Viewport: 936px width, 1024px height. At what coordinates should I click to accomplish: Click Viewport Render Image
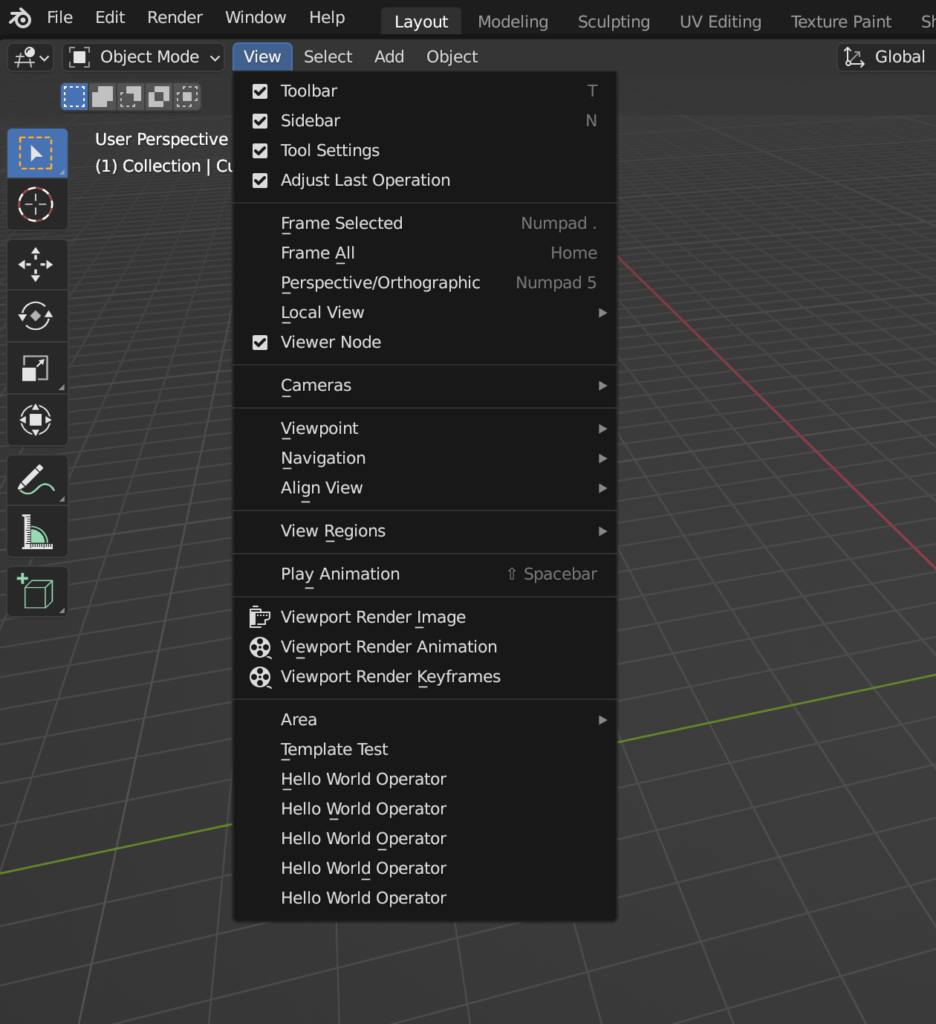372,618
